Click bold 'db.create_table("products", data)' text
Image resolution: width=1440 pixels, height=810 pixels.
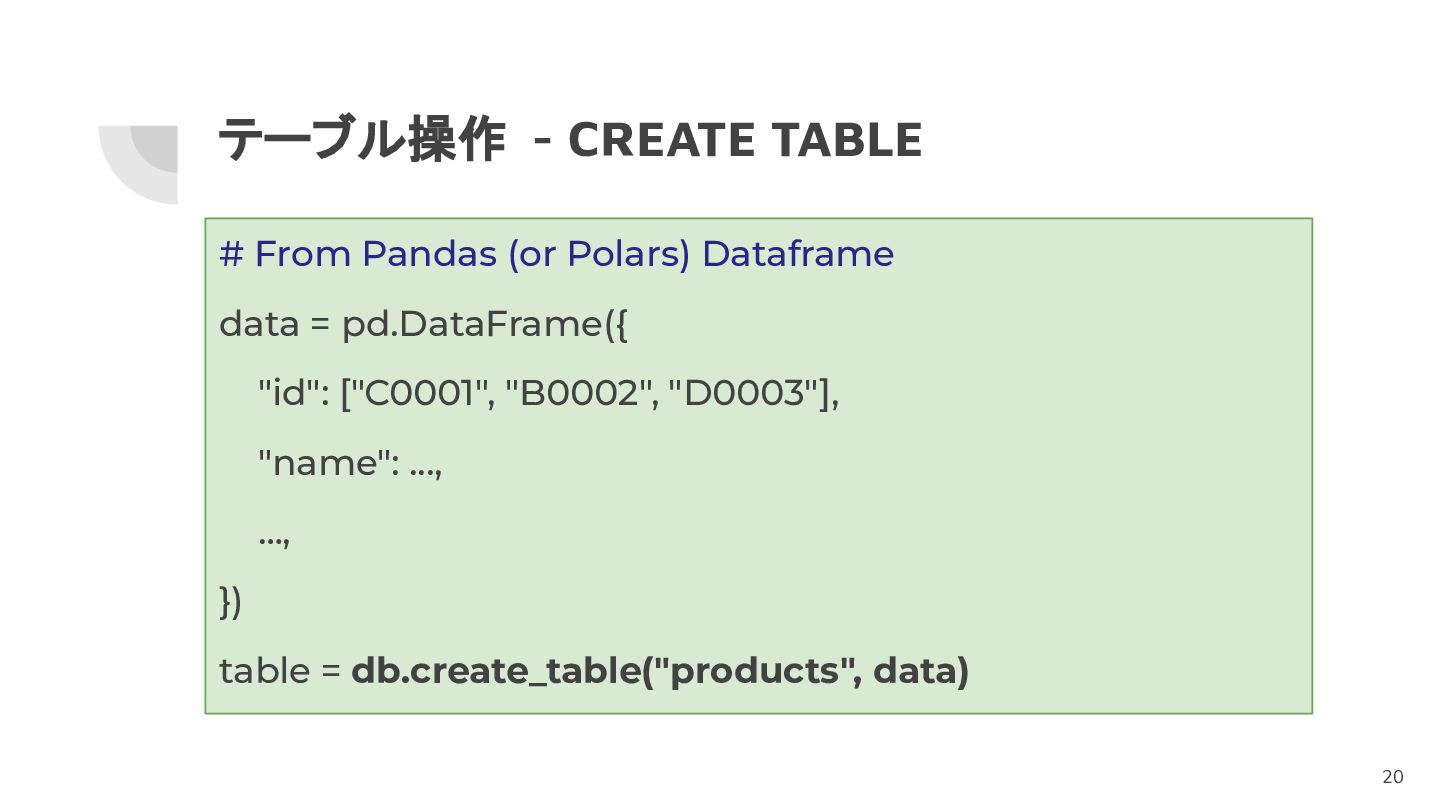660,671
